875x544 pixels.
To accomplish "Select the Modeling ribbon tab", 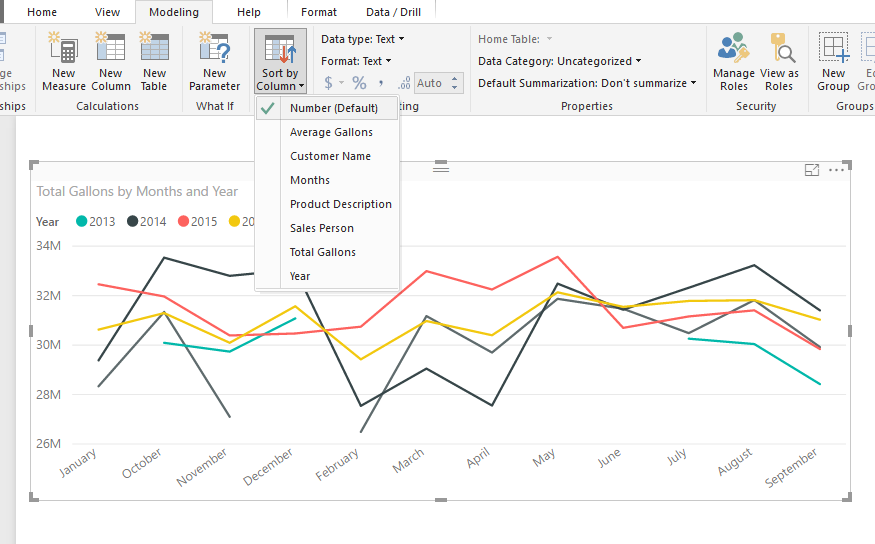I will (x=174, y=12).
